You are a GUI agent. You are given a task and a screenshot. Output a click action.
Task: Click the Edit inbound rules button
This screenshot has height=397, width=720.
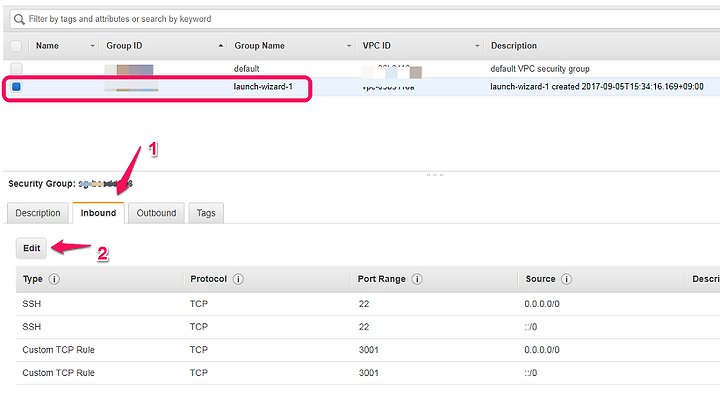click(32, 248)
